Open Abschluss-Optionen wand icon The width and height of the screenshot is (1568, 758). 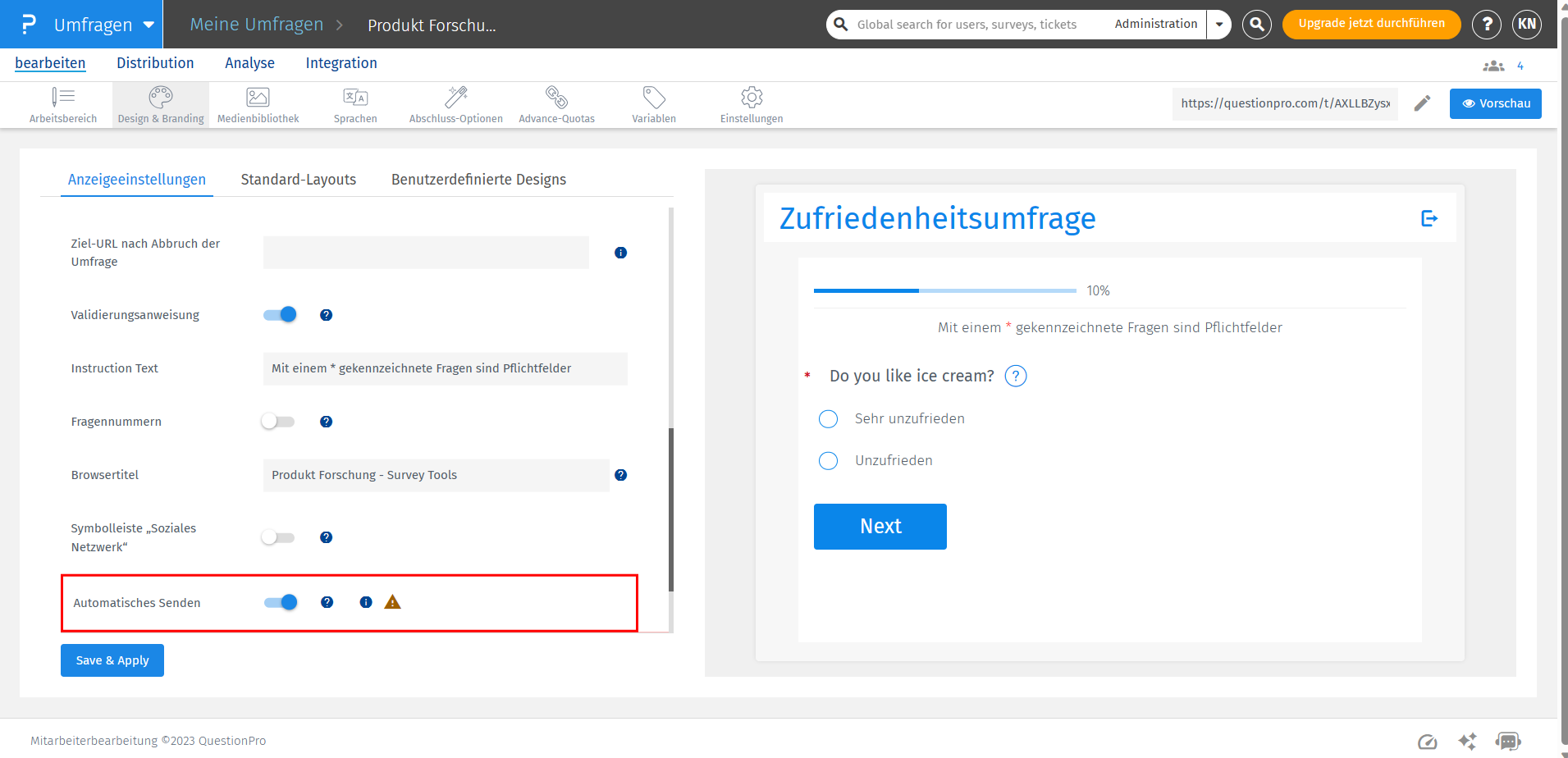456,98
